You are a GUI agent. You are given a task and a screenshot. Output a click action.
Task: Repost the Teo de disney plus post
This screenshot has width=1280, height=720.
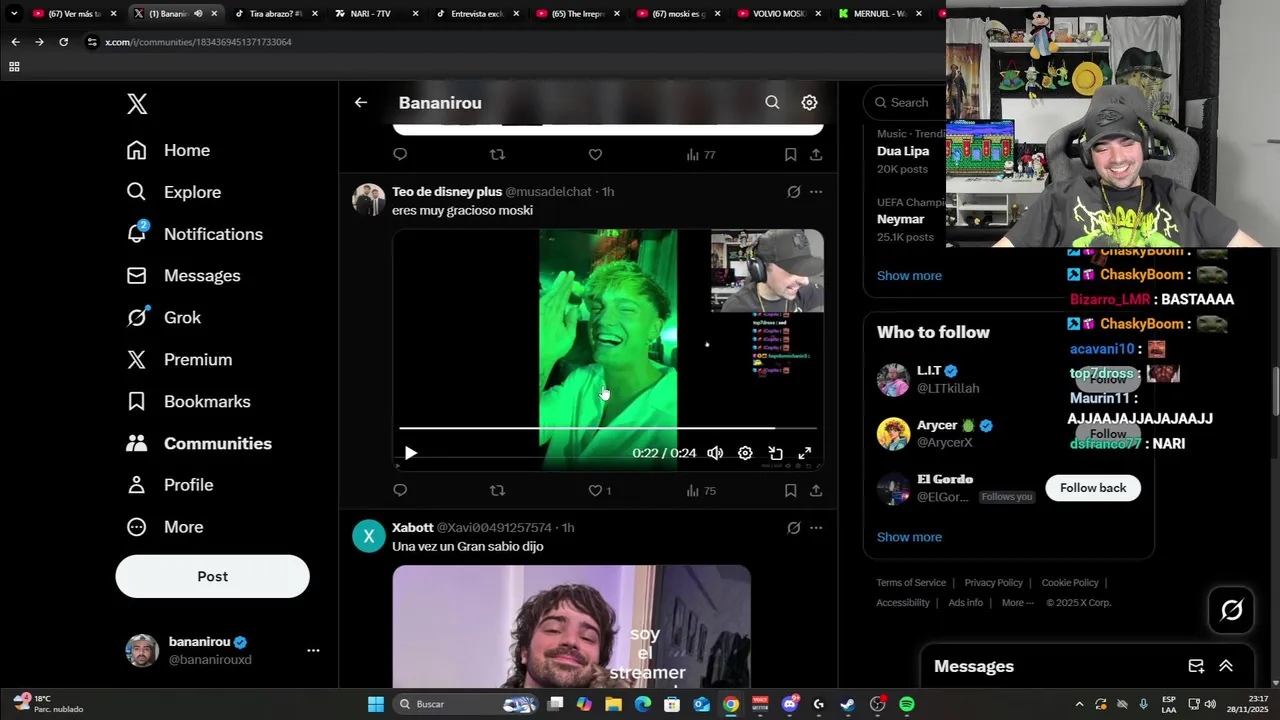pyautogui.click(x=497, y=490)
